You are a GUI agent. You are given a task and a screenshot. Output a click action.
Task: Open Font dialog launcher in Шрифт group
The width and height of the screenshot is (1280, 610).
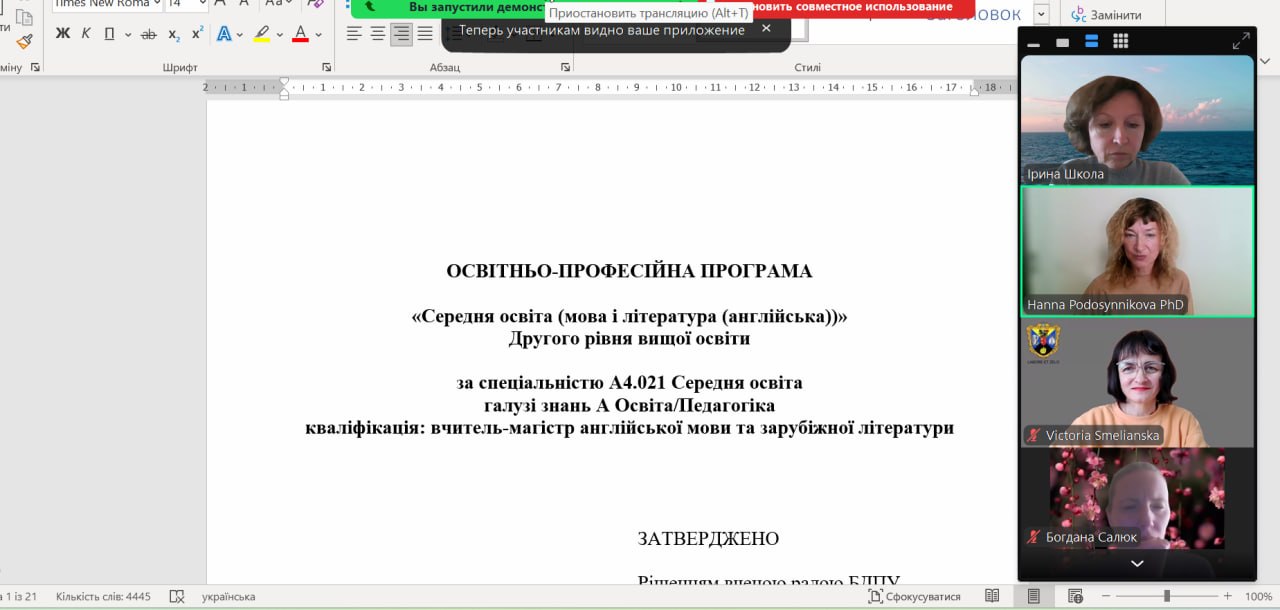[326, 67]
